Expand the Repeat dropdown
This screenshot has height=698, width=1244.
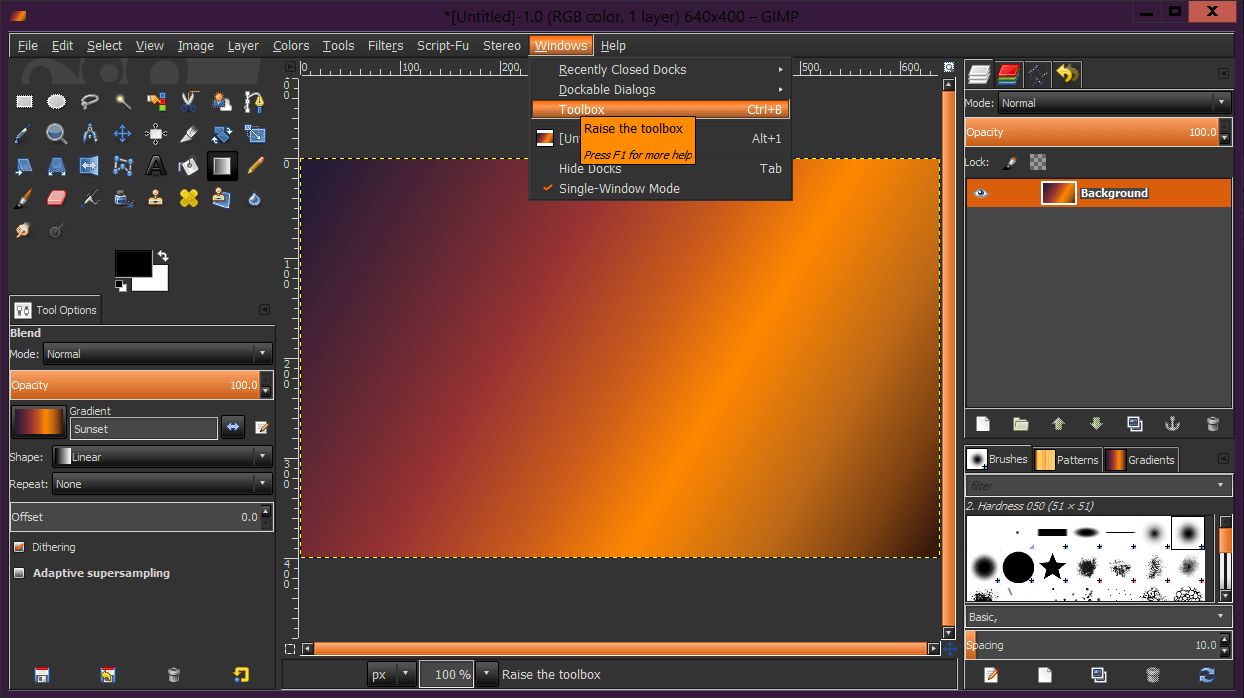162,484
